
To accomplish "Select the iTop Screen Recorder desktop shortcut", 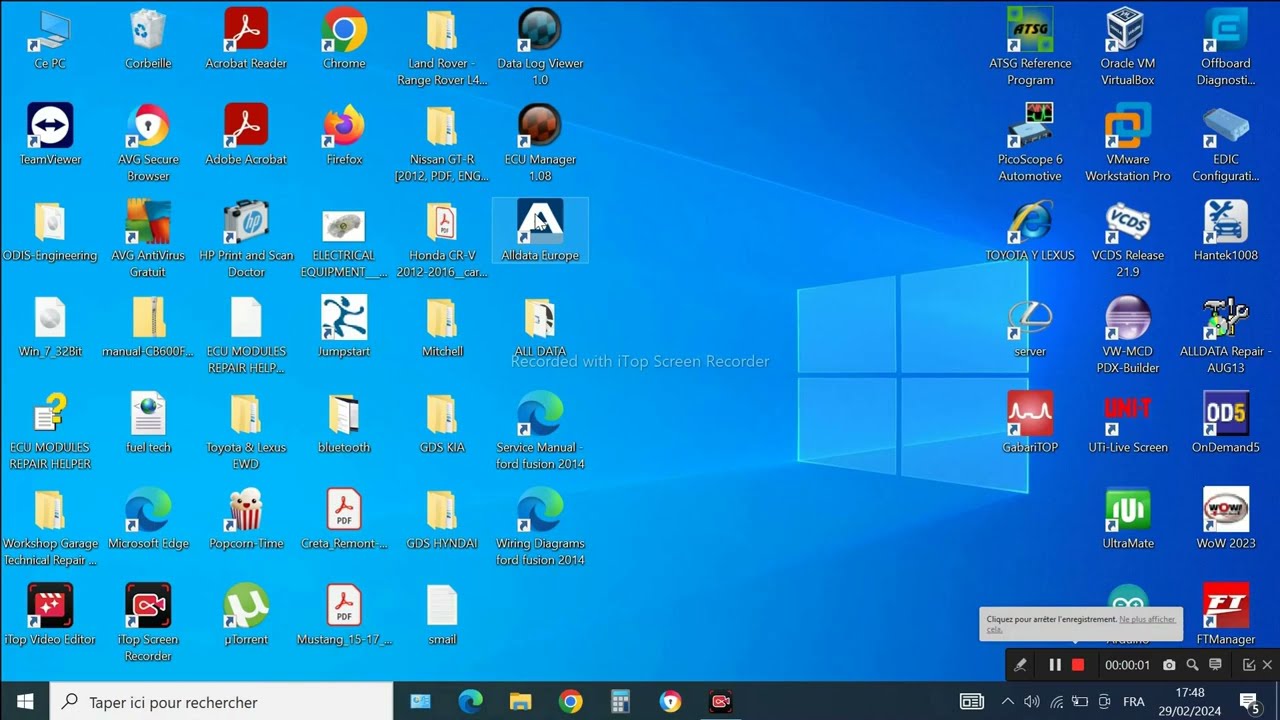I will click(x=148, y=623).
